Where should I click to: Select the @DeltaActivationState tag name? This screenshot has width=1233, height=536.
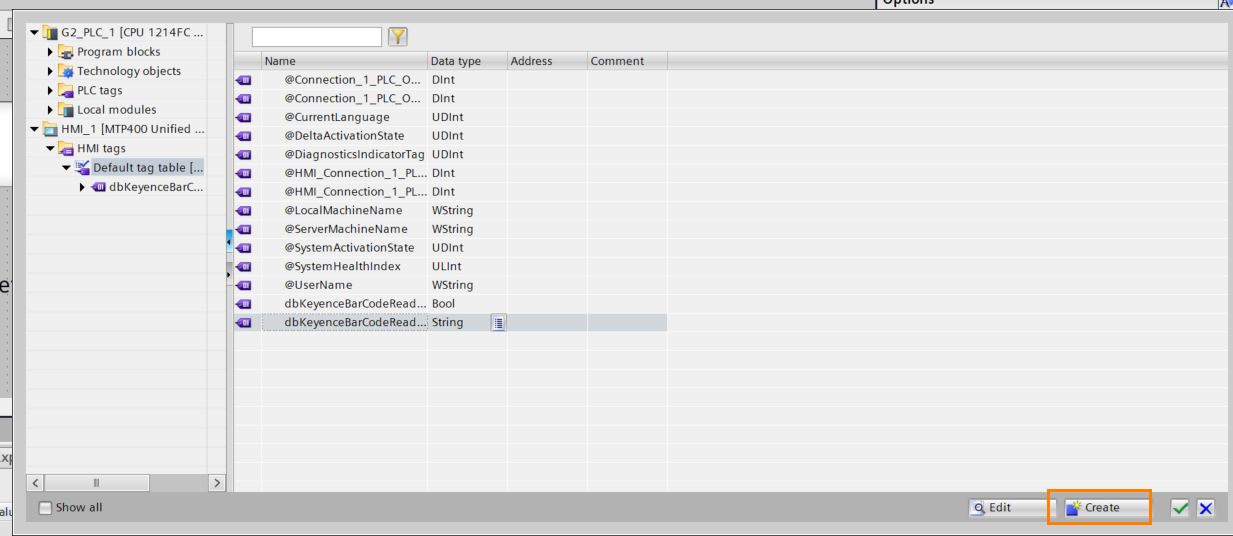[344, 136]
